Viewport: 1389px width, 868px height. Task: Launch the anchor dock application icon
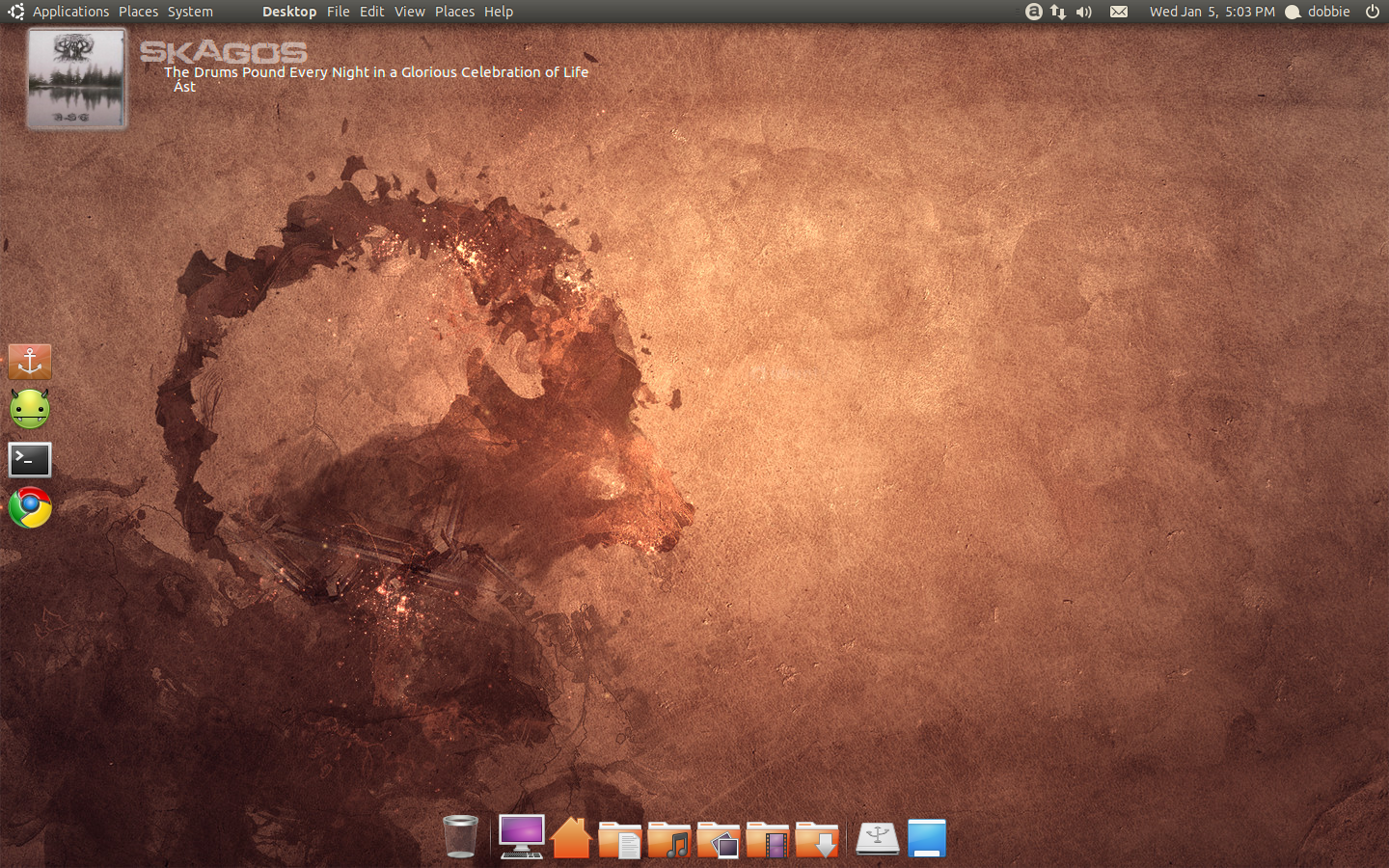pos(30,362)
